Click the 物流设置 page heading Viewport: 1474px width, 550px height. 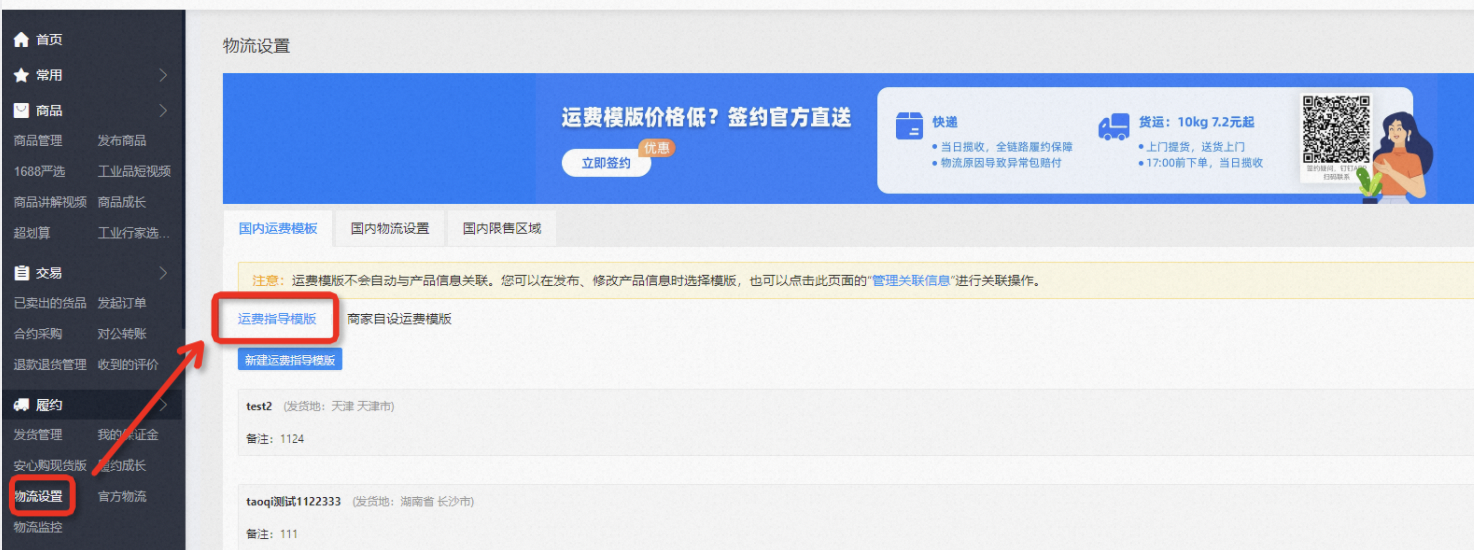click(257, 46)
